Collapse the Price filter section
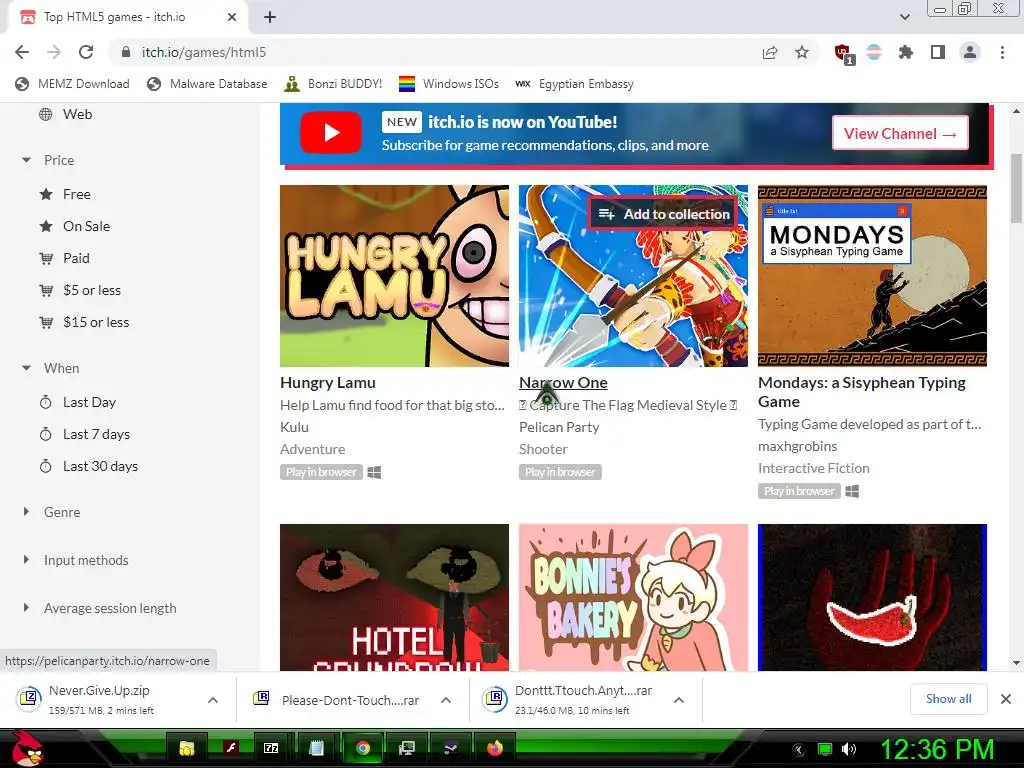This screenshot has width=1024, height=768. 48,160
